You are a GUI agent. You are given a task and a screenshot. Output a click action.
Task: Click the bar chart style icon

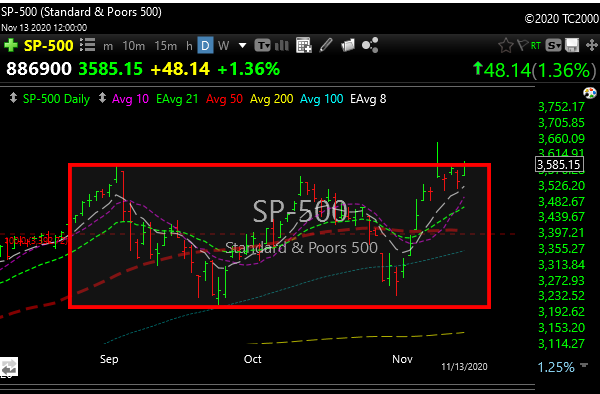282,46
